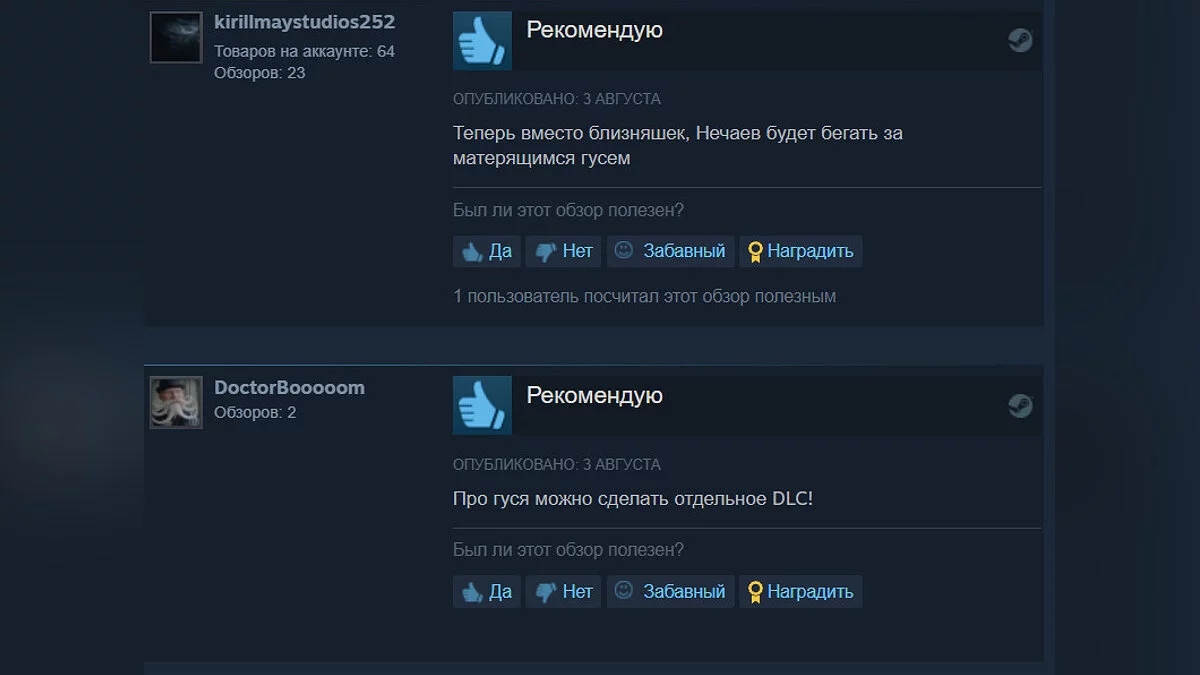Click the Steam logo icon on the first review

coord(1020,40)
